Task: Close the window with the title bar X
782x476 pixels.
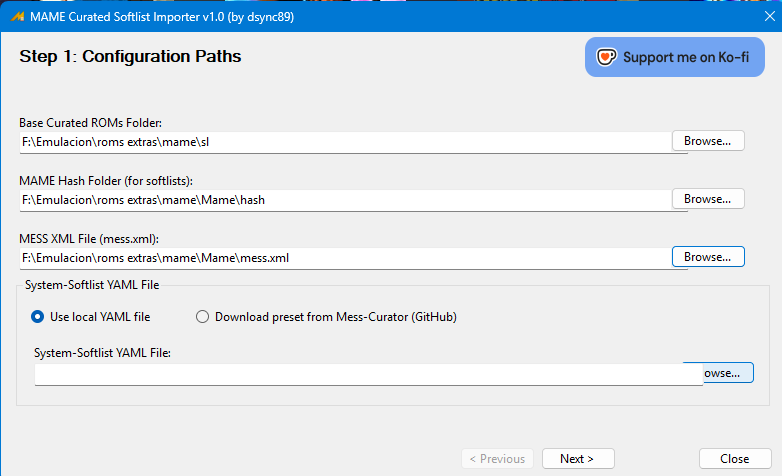Action: tap(770, 16)
